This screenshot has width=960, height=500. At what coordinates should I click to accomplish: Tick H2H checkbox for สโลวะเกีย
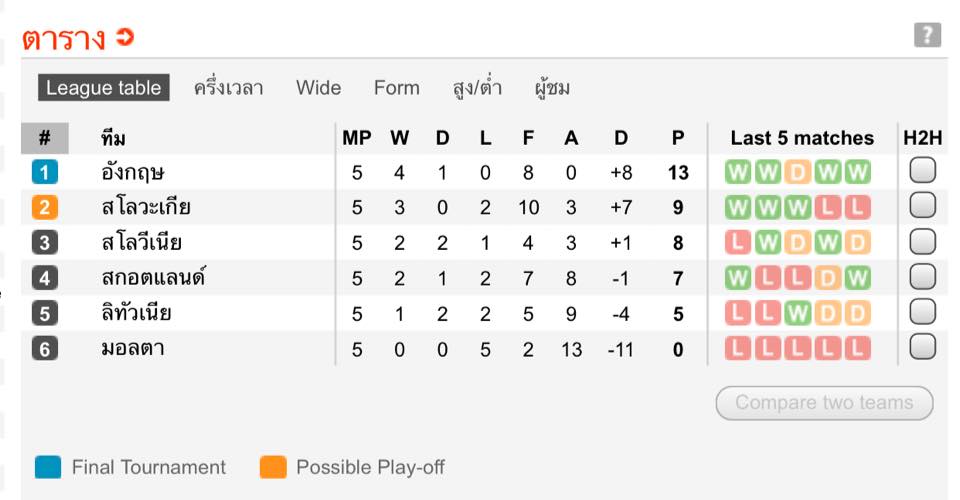tap(922, 206)
